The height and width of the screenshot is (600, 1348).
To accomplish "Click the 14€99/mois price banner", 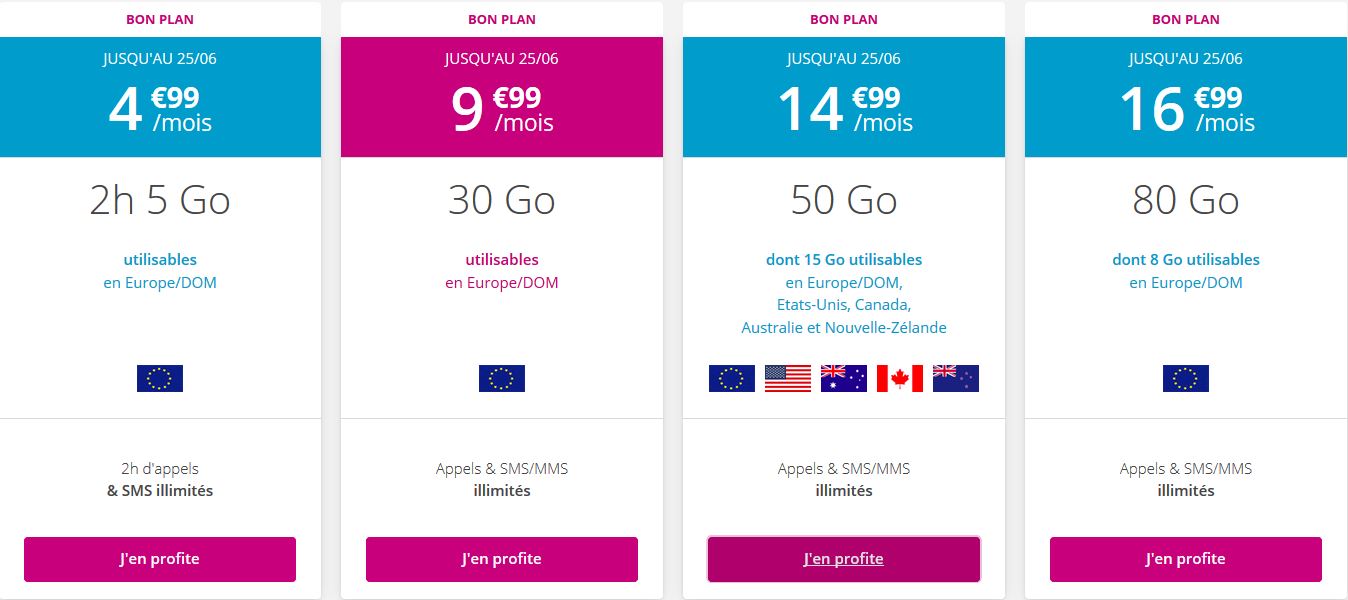I will tap(844, 98).
